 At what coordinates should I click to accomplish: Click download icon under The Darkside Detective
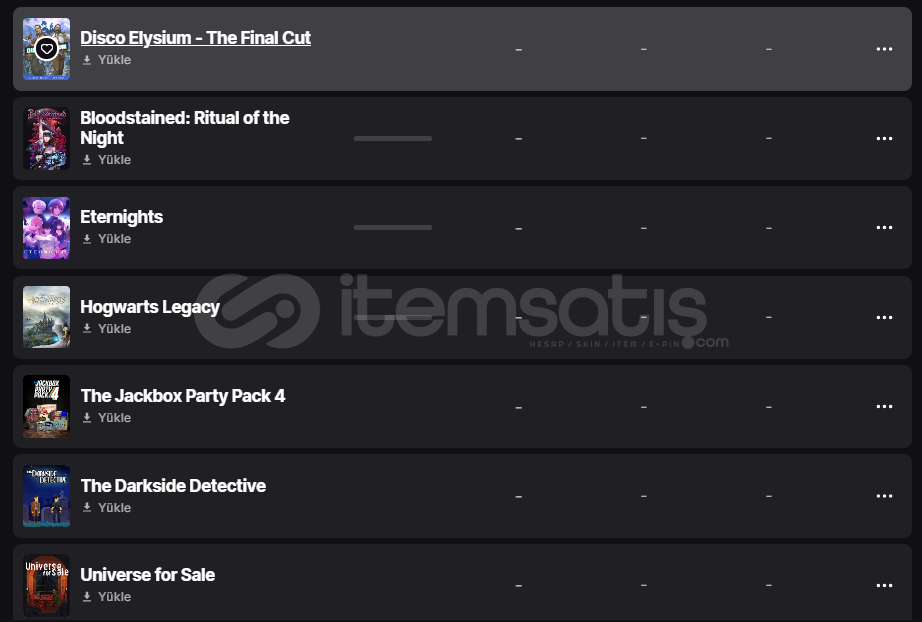(87, 508)
